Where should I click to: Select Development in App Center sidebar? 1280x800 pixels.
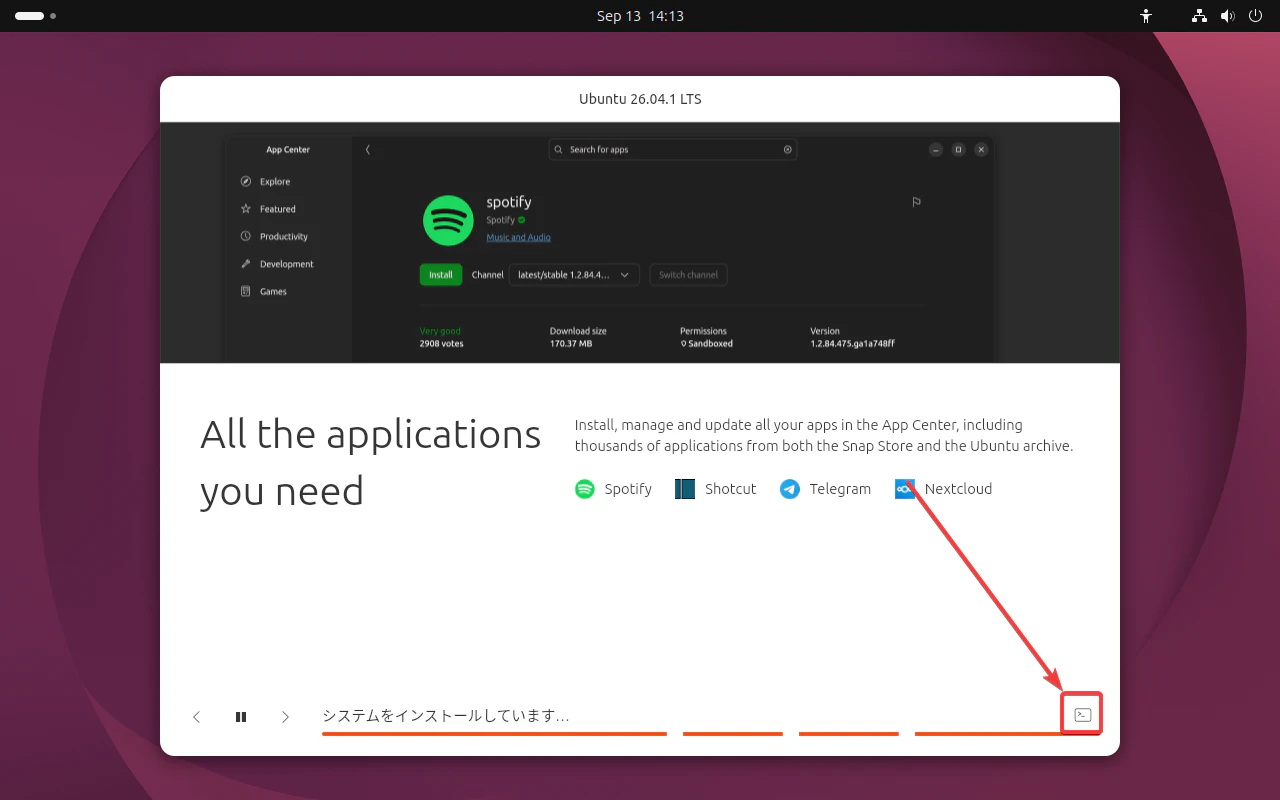(x=287, y=264)
